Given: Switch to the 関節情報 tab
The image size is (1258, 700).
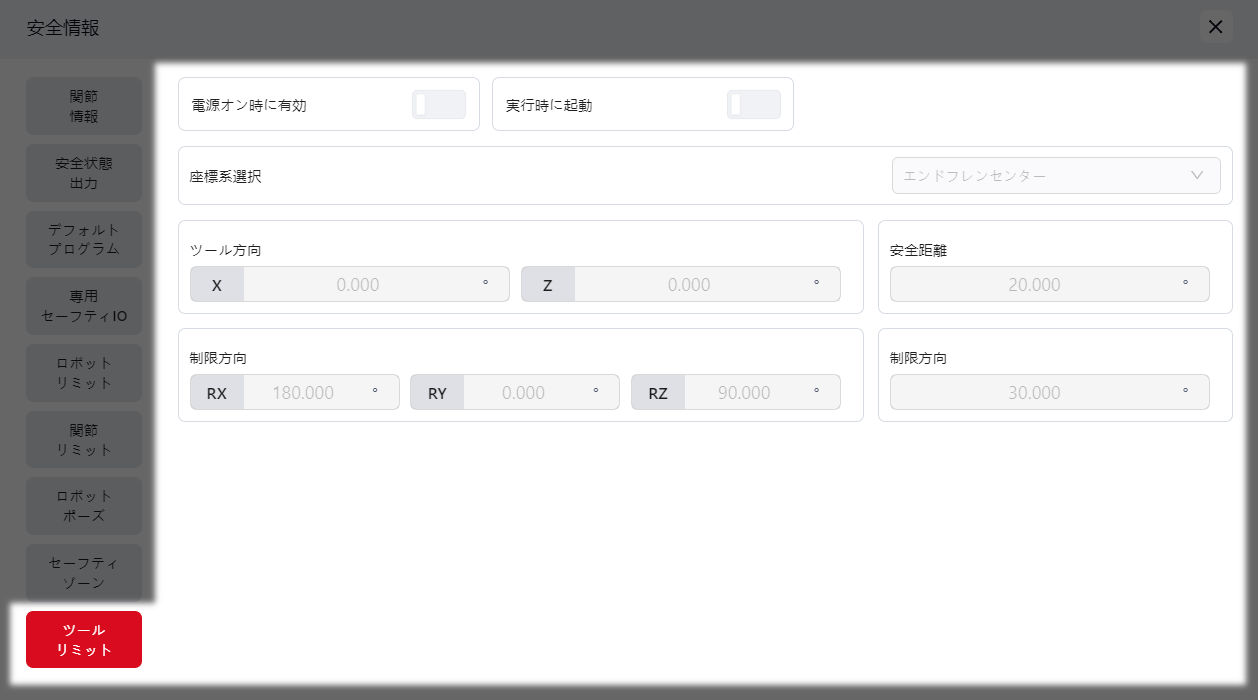Looking at the screenshot, I should pos(84,106).
